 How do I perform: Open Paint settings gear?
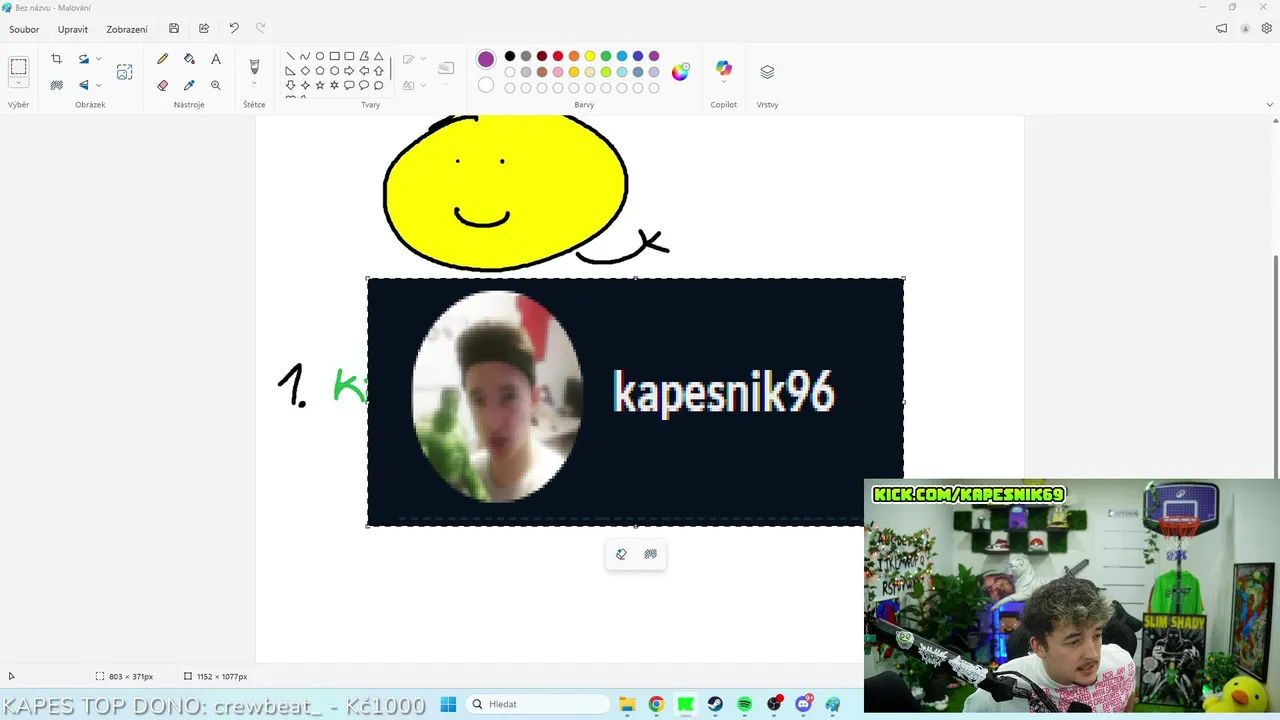(1266, 29)
